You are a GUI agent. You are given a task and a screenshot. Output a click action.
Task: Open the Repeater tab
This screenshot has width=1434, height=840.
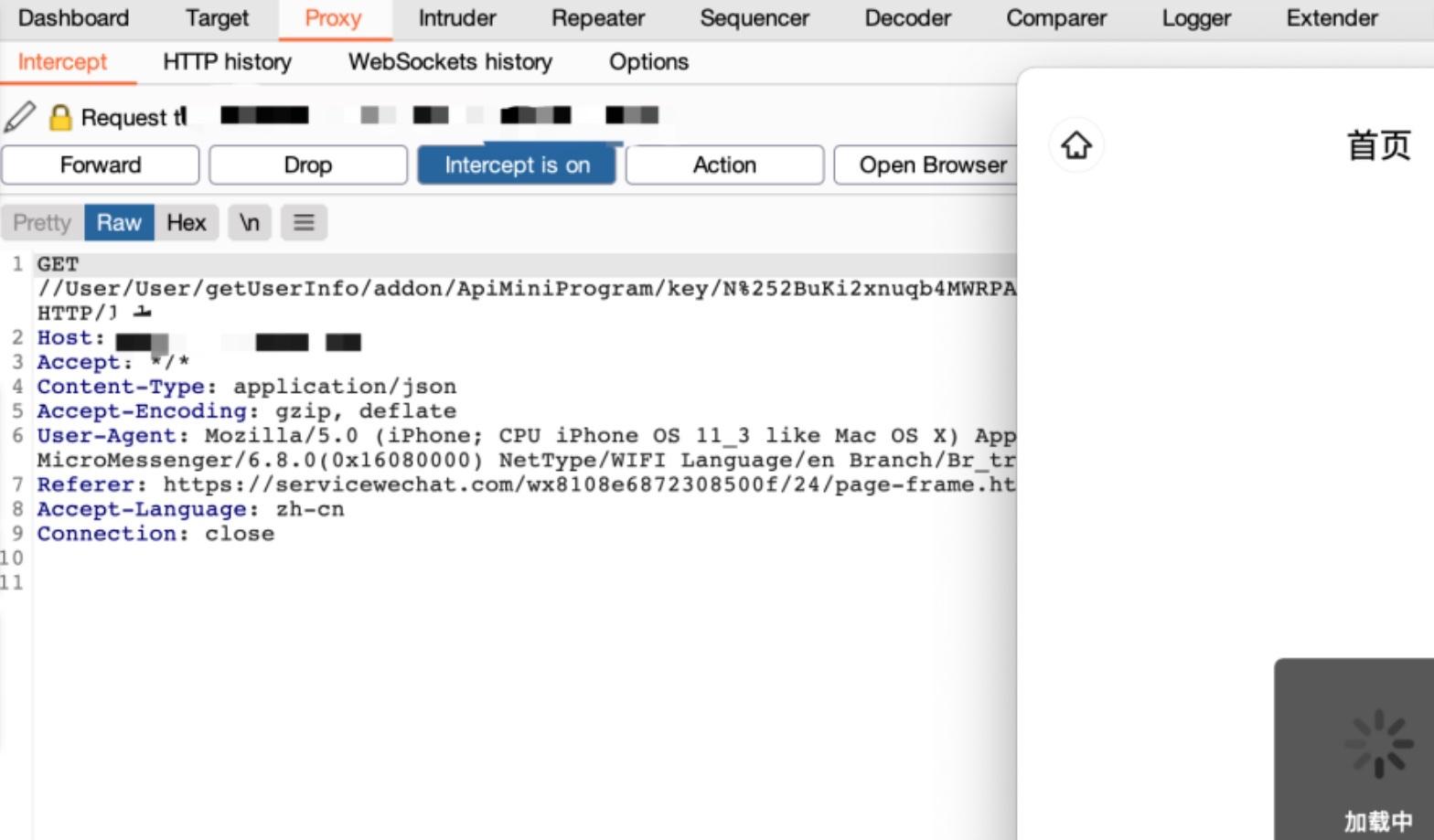(598, 18)
